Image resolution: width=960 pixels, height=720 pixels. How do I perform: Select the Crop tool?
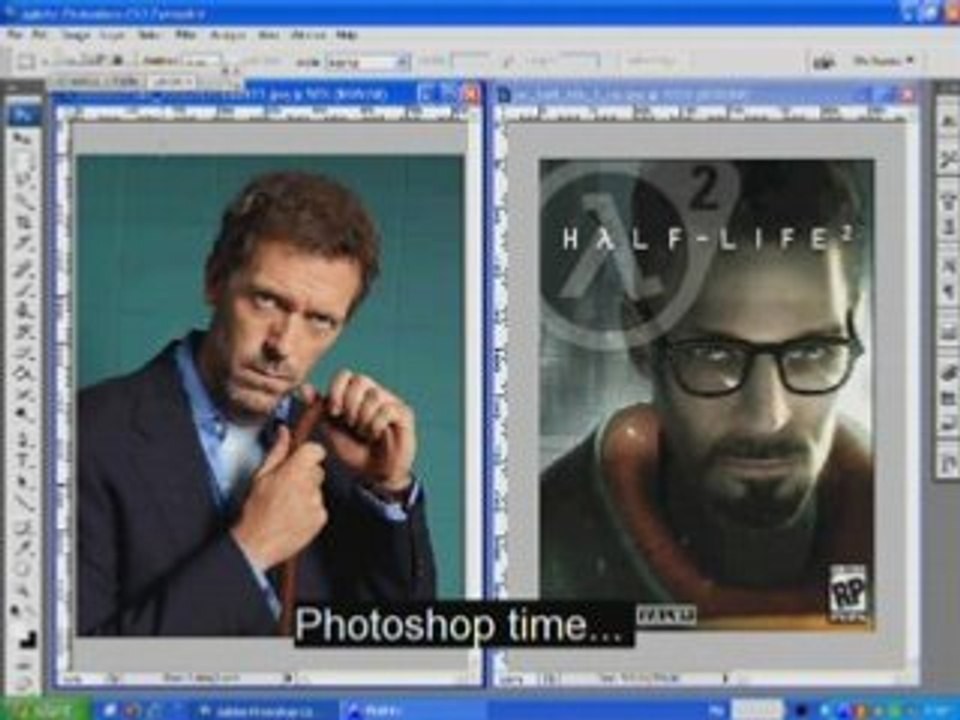[23, 221]
